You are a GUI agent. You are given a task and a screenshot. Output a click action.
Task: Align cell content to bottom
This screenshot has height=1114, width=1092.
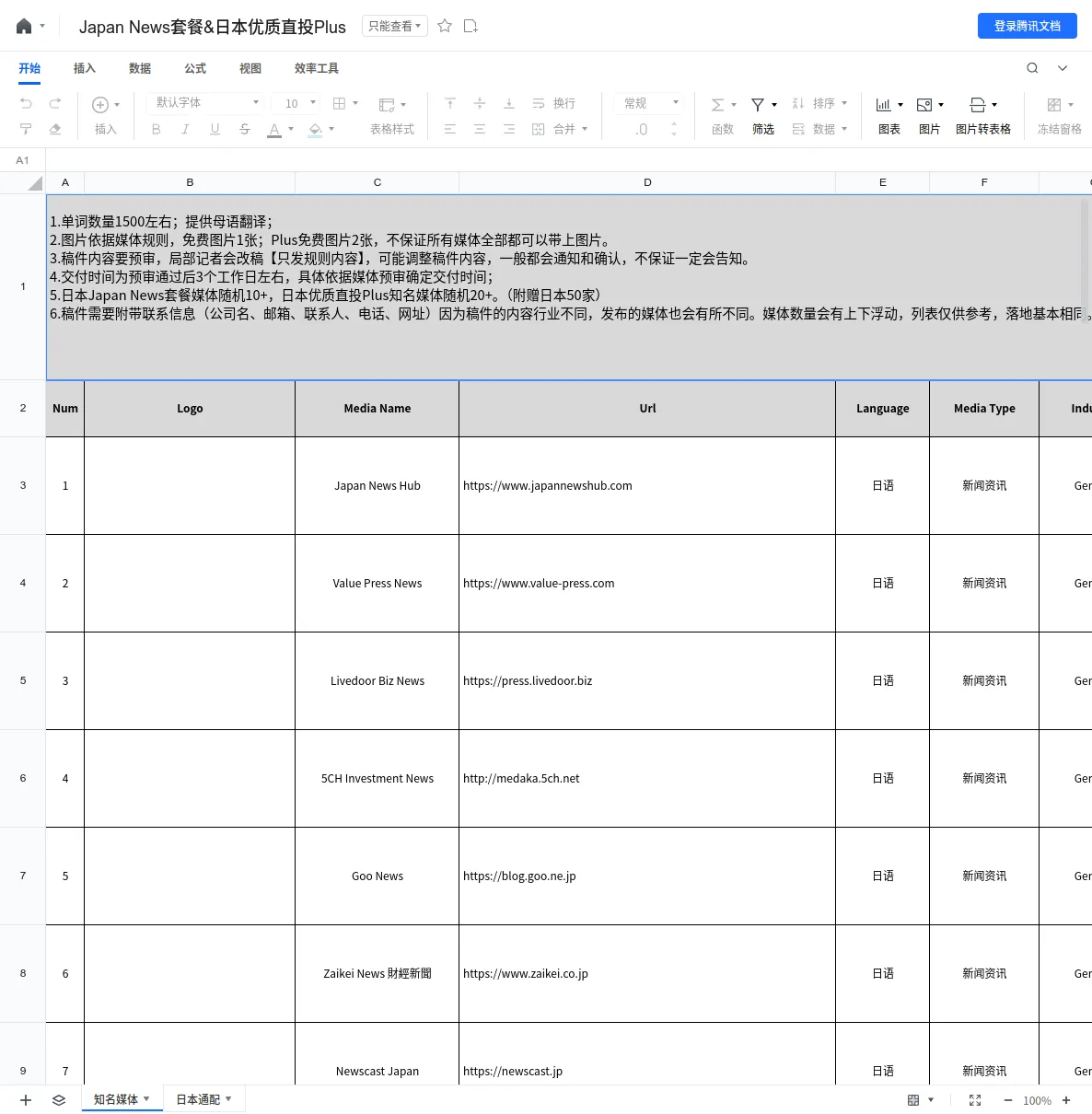click(x=509, y=103)
